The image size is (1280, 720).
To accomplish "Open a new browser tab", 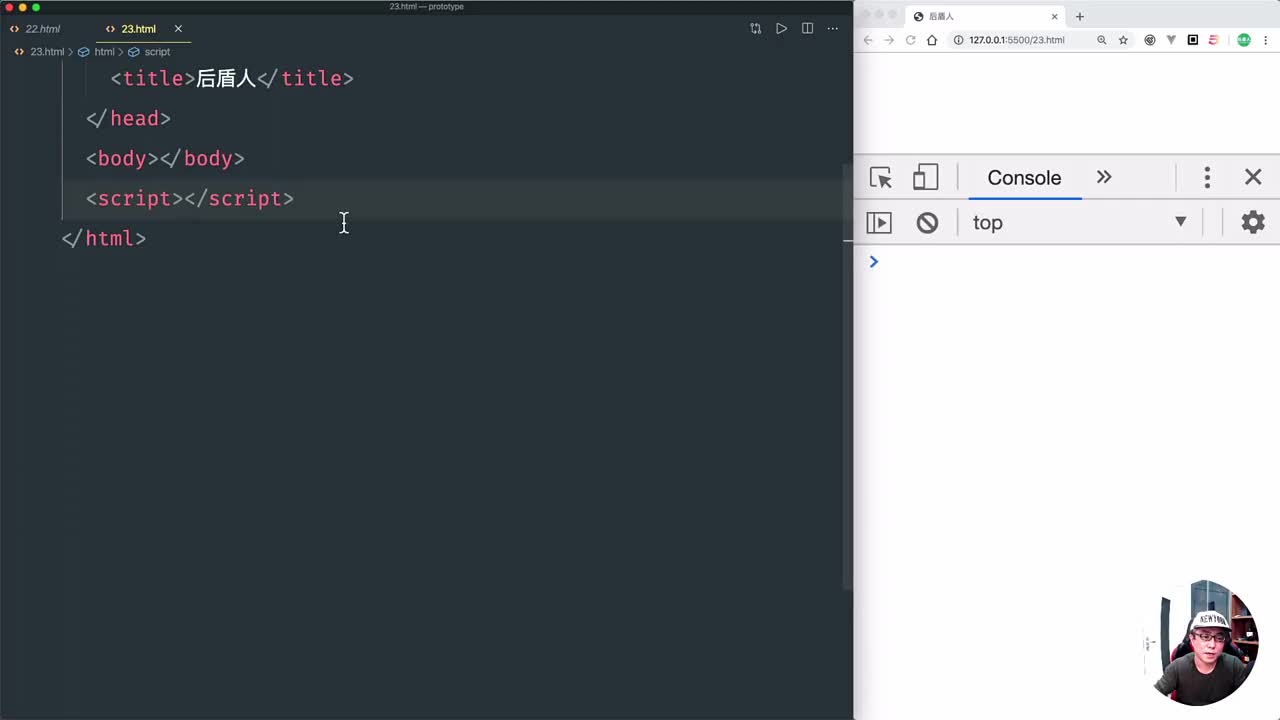I will 1079,17.
